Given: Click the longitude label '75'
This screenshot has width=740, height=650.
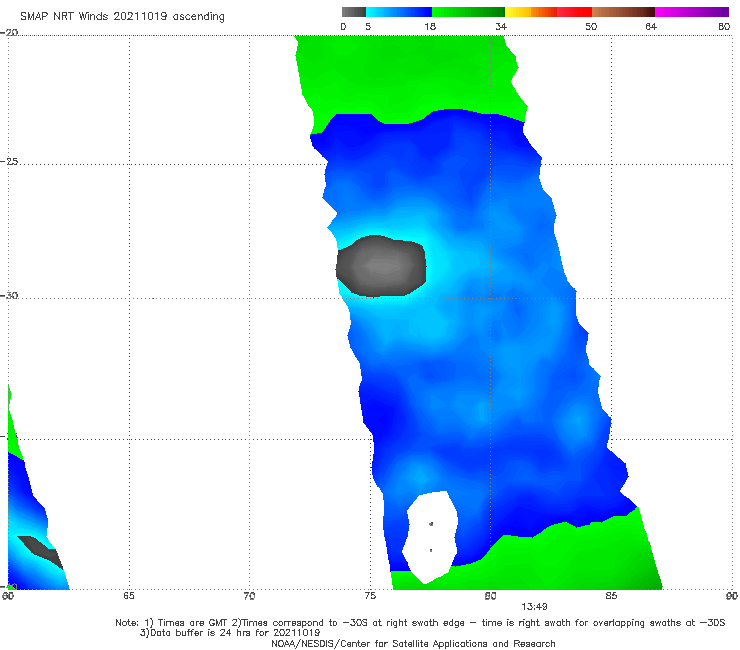Looking at the screenshot, I should pyautogui.click(x=370, y=596).
